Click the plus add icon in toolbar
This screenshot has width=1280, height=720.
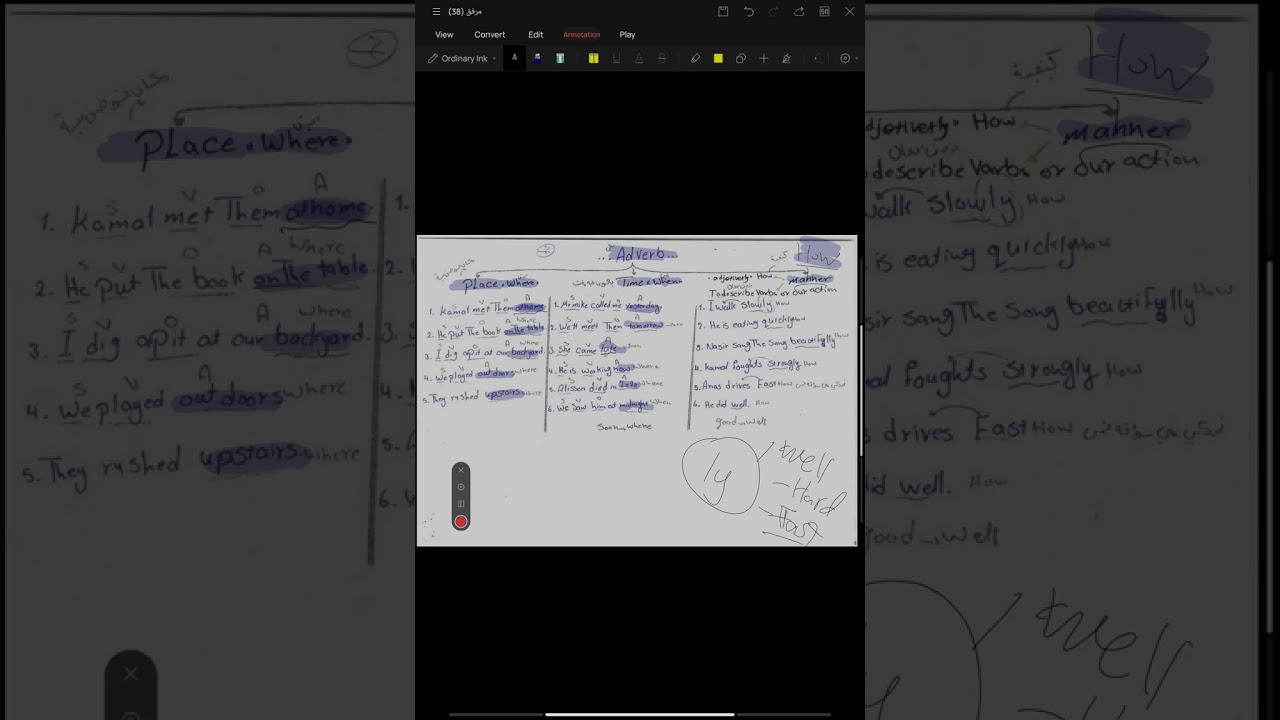[x=764, y=58]
